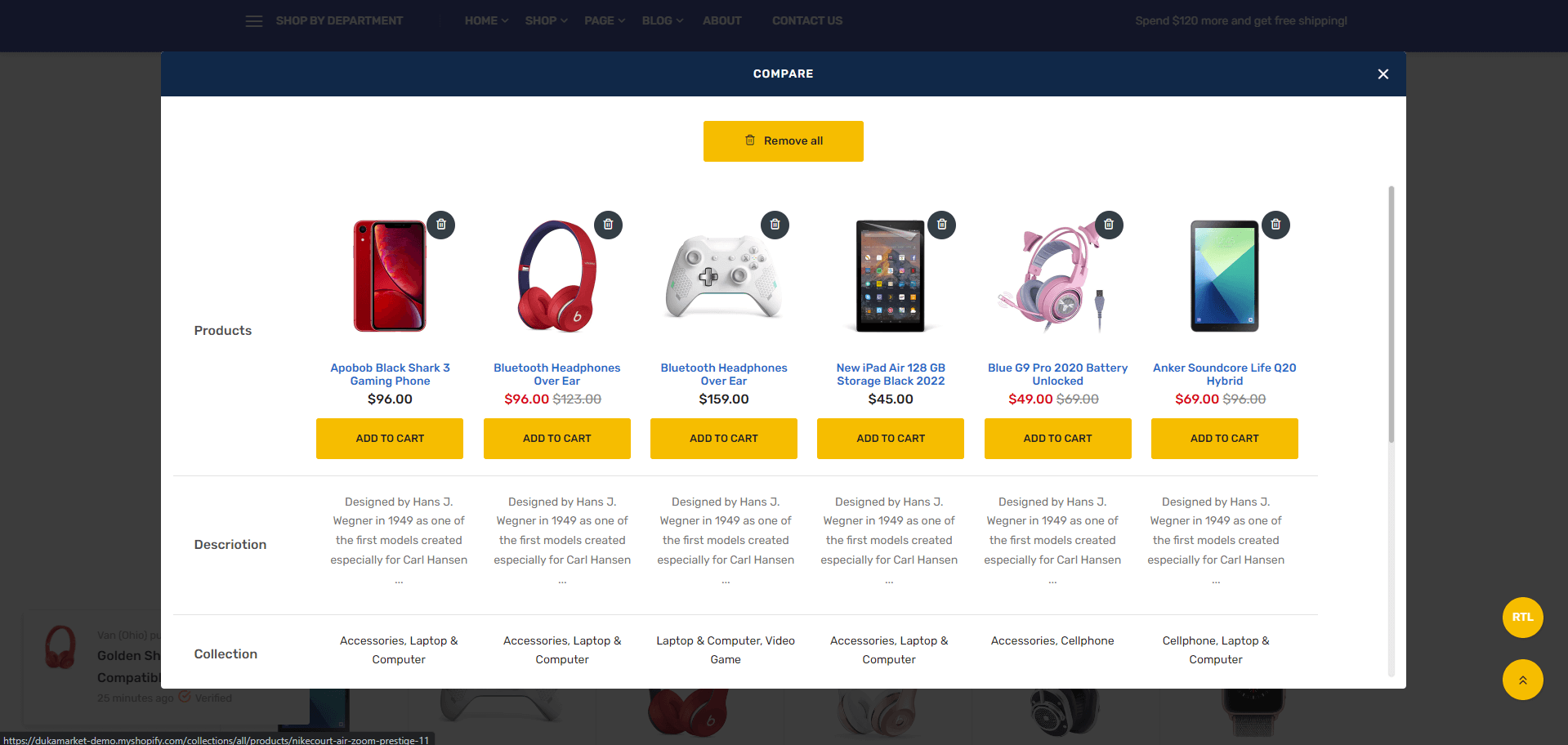Delete Anker Soundcore Life Q20 from comparison
Viewport: 1568px width, 745px height.
coord(1275,225)
